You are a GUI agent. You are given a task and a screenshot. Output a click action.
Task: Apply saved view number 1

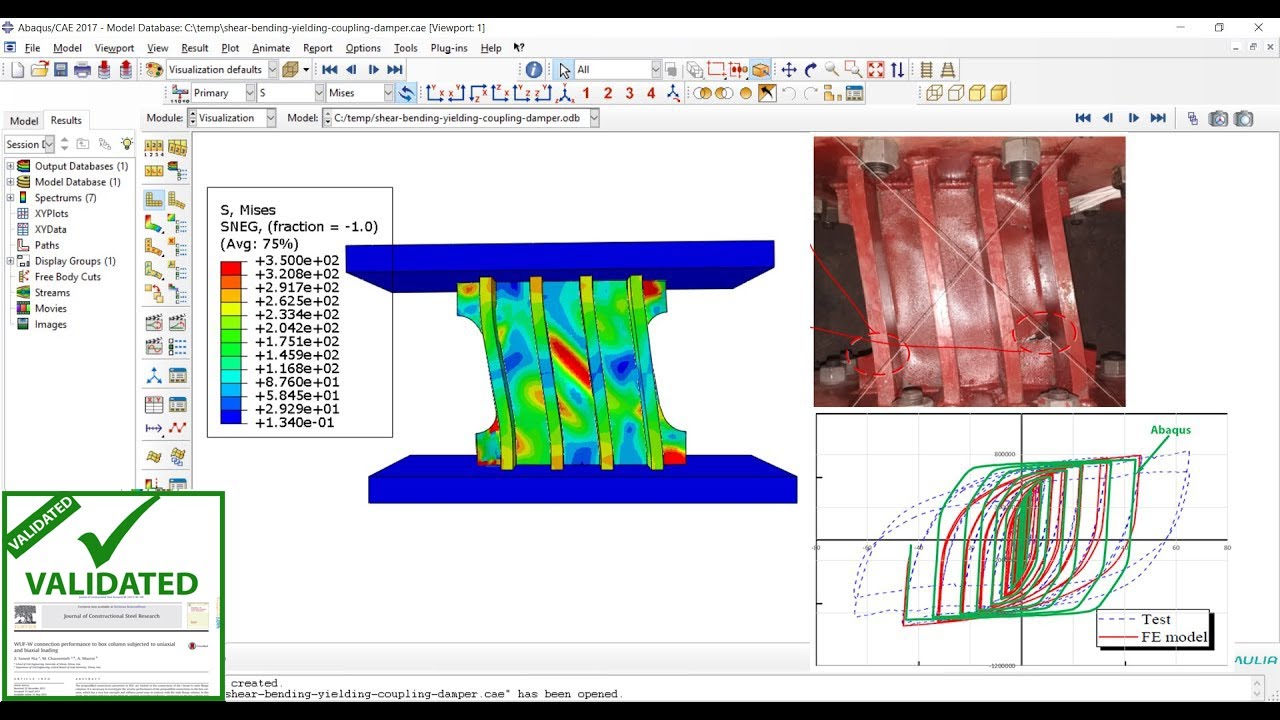click(586, 93)
